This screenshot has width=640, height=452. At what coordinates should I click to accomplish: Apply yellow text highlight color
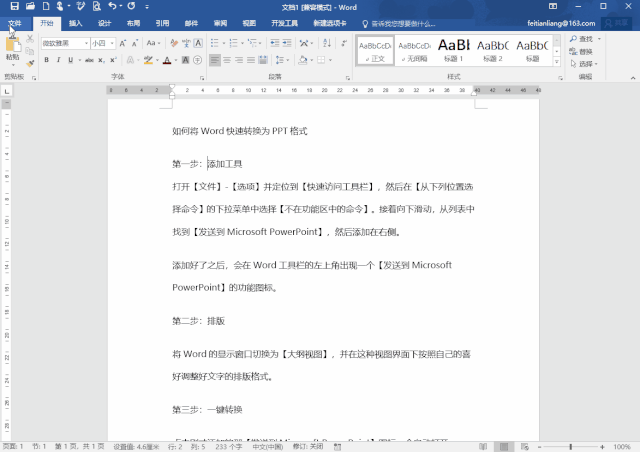pyautogui.click(x=148, y=60)
